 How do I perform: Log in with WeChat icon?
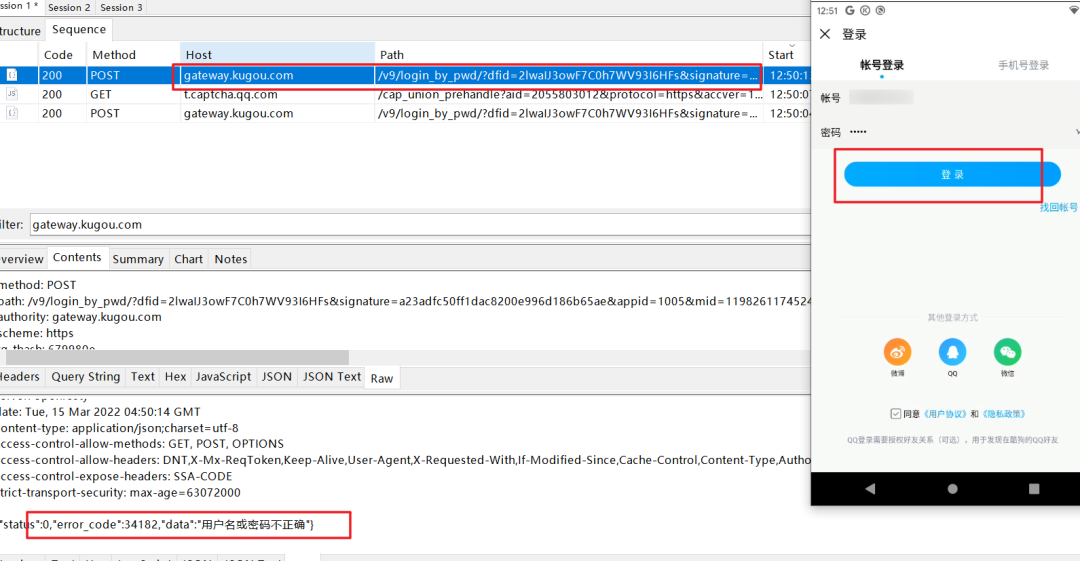coord(1008,352)
